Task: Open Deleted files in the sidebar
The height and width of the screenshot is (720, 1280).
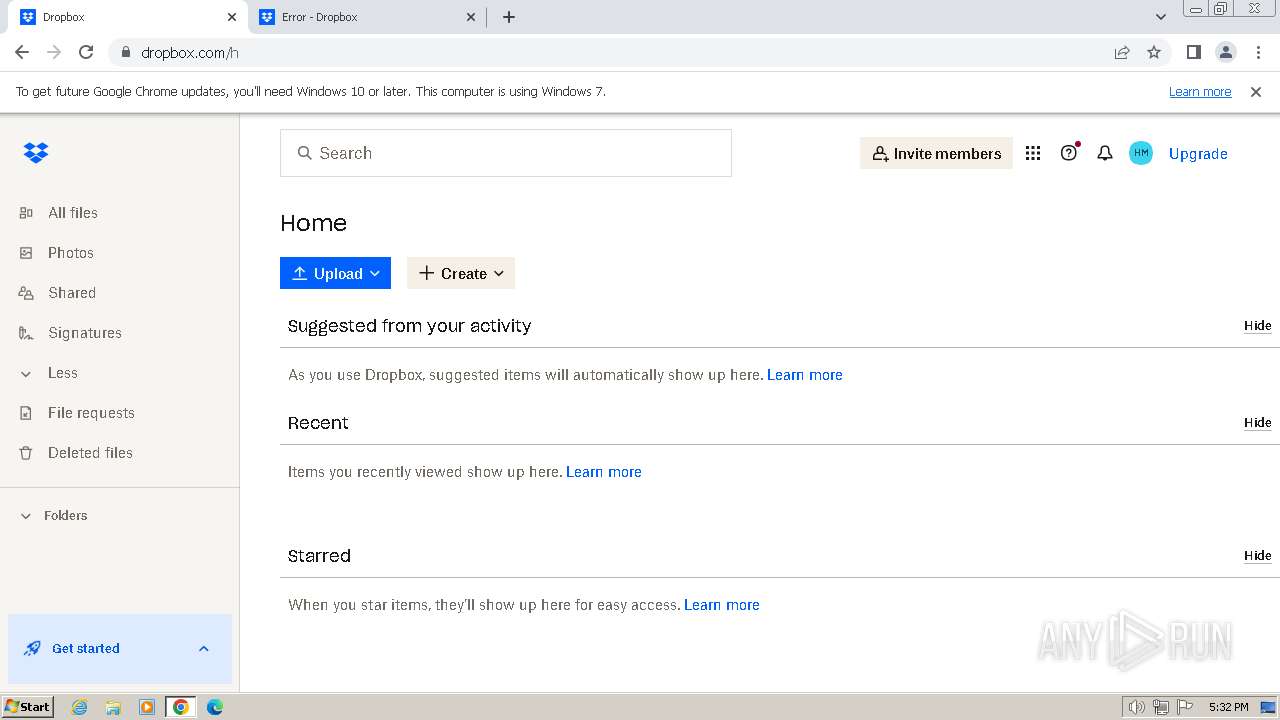Action: click(90, 453)
